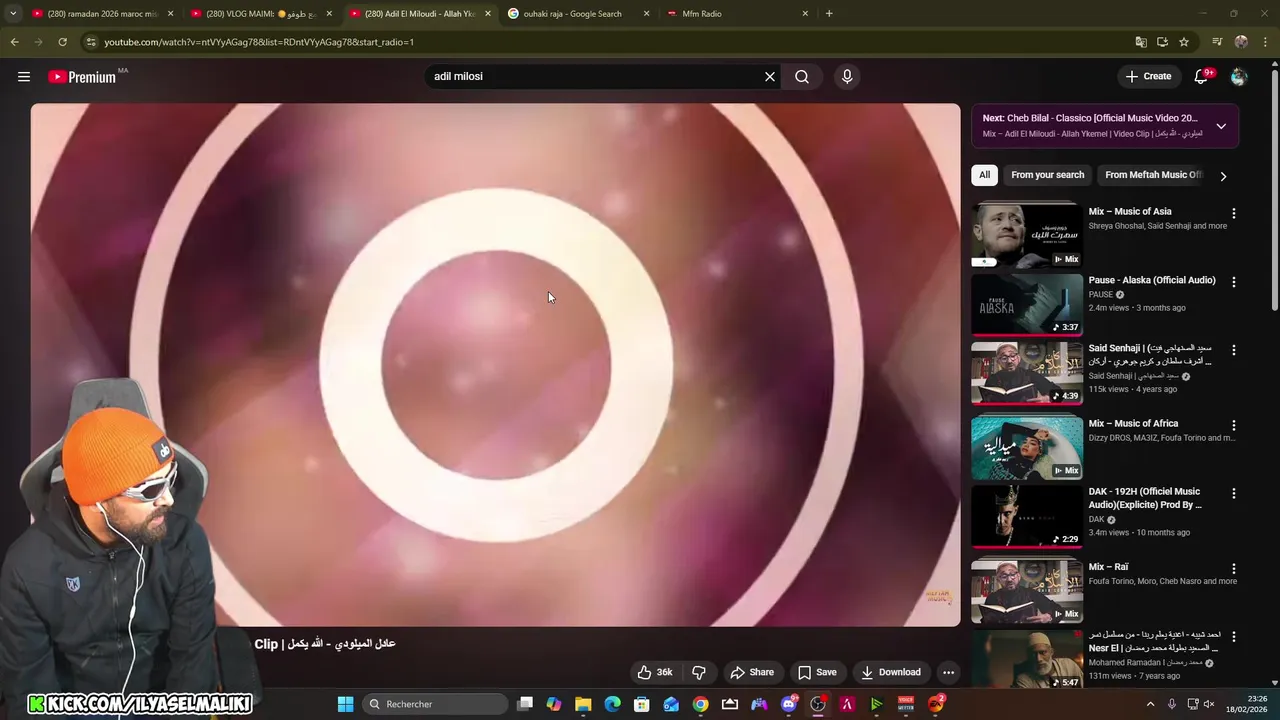Viewport: 1280px width, 720px height.
Task: Click the Create button
Action: pyautogui.click(x=1148, y=76)
